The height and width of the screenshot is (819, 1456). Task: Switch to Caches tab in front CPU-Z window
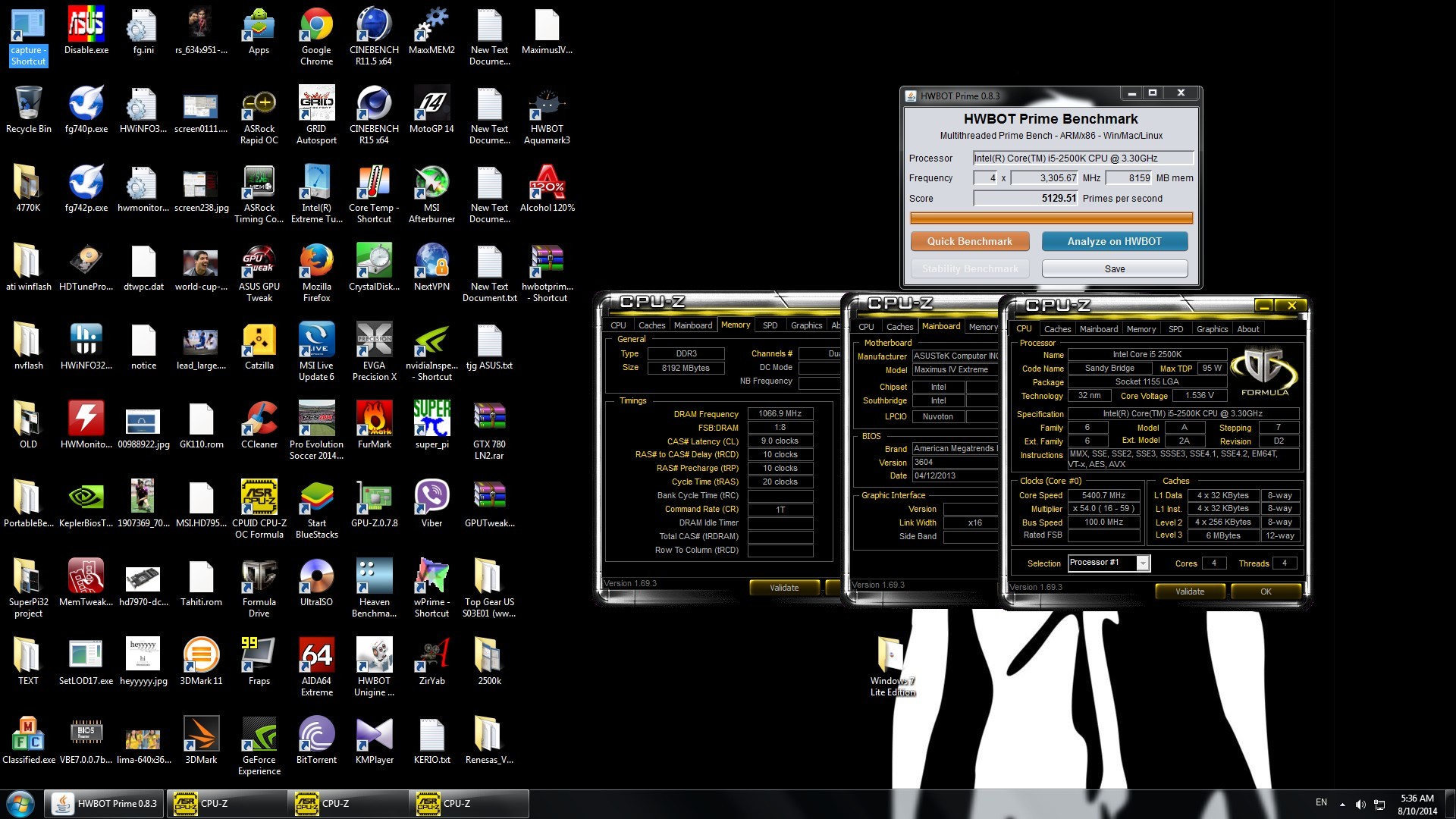click(1057, 329)
